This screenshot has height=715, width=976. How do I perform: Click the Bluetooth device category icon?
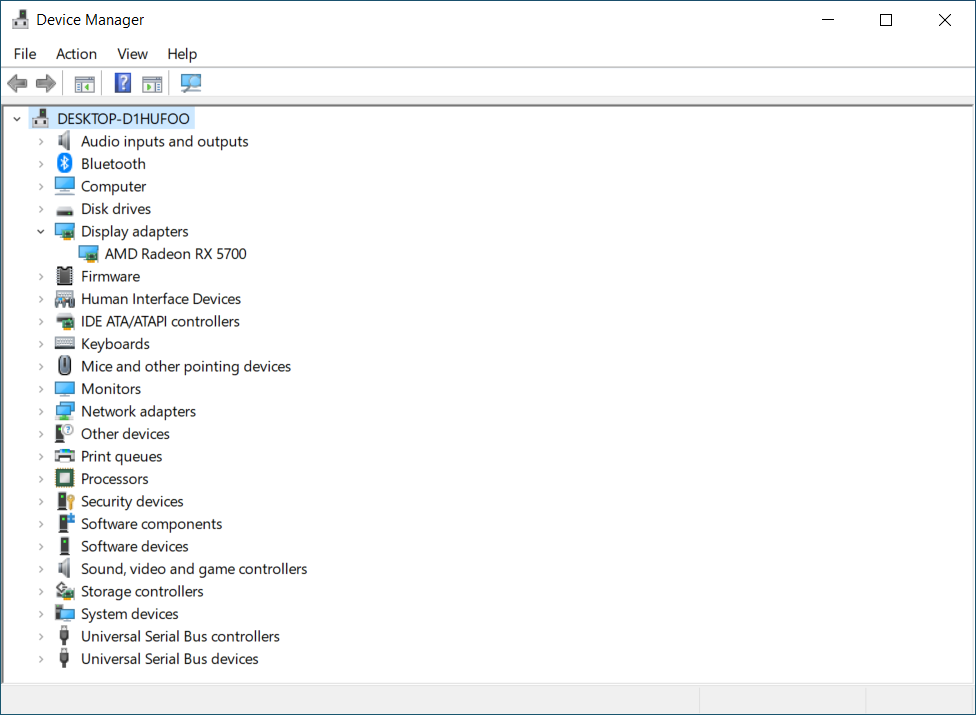pyautogui.click(x=64, y=163)
